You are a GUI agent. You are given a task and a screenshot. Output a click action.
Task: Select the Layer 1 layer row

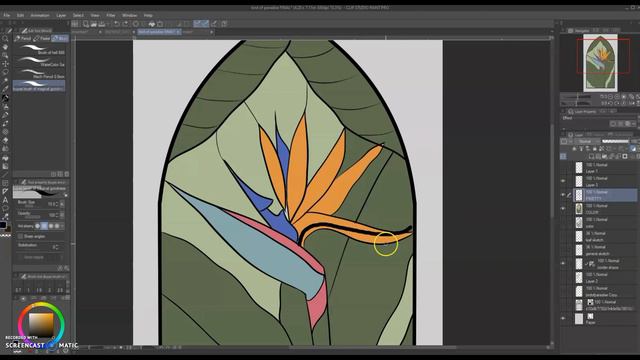[605, 167]
